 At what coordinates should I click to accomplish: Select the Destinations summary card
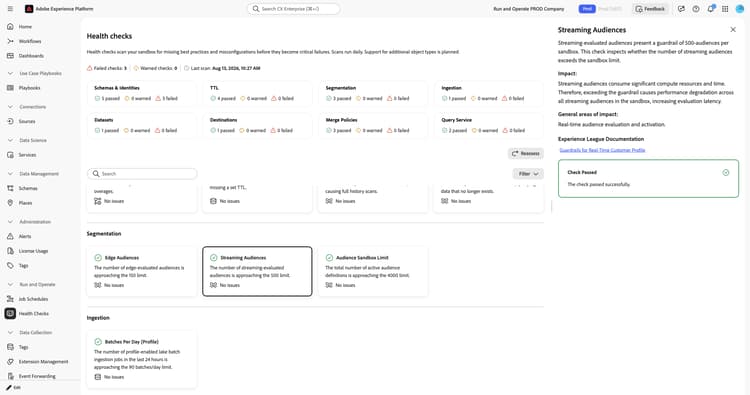(x=257, y=125)
